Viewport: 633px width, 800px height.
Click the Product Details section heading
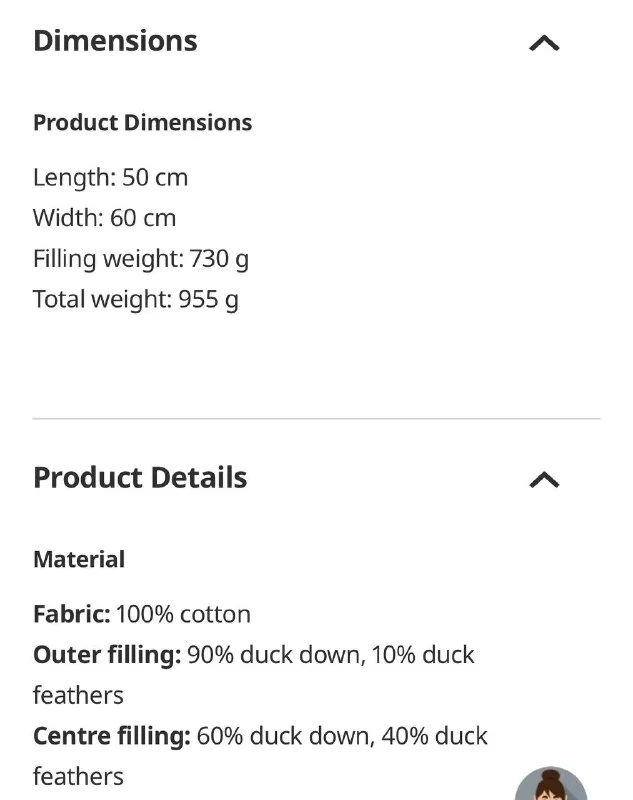click(140, 477)
